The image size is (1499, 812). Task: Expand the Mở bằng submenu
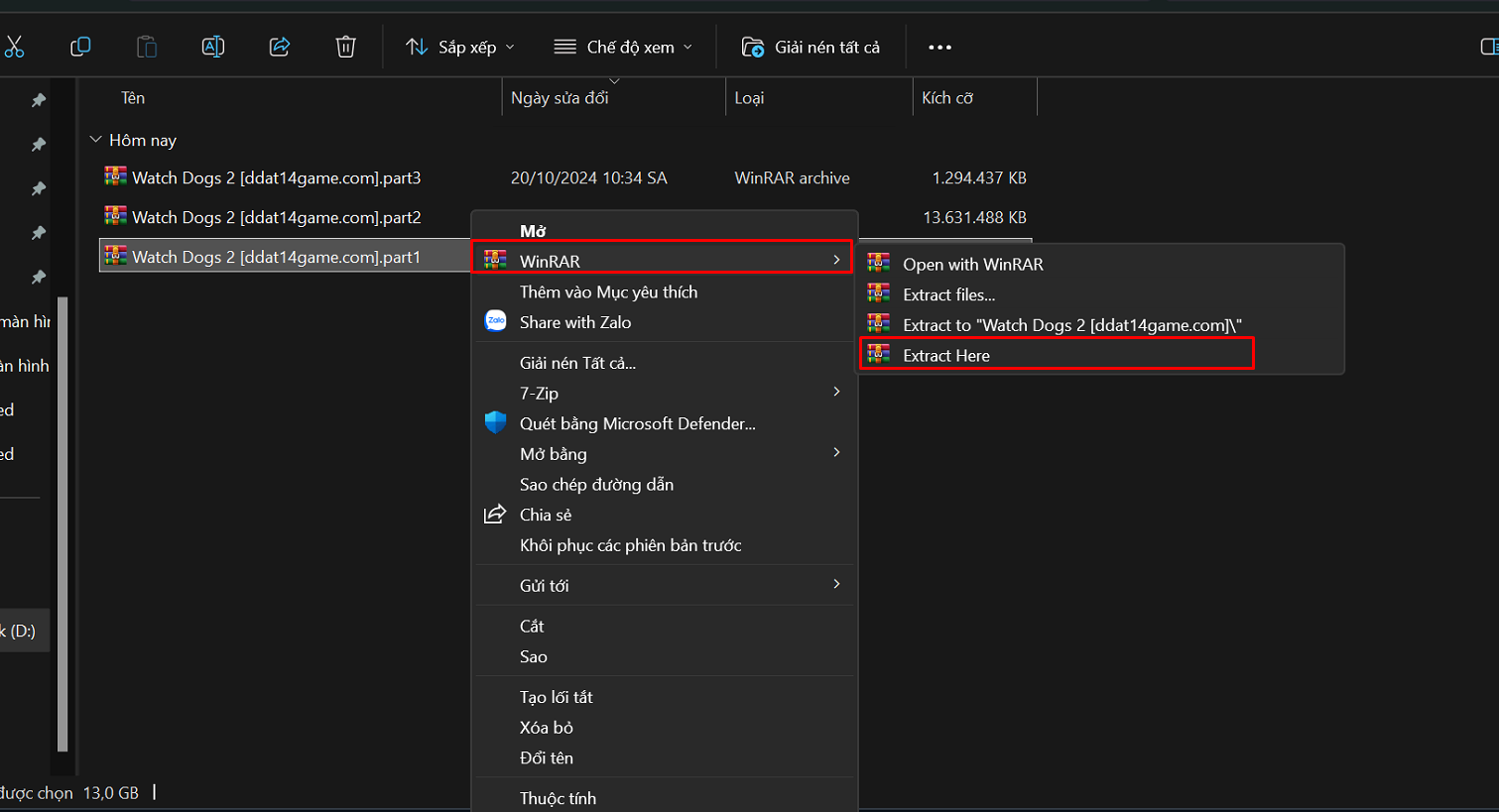(663, 453)
